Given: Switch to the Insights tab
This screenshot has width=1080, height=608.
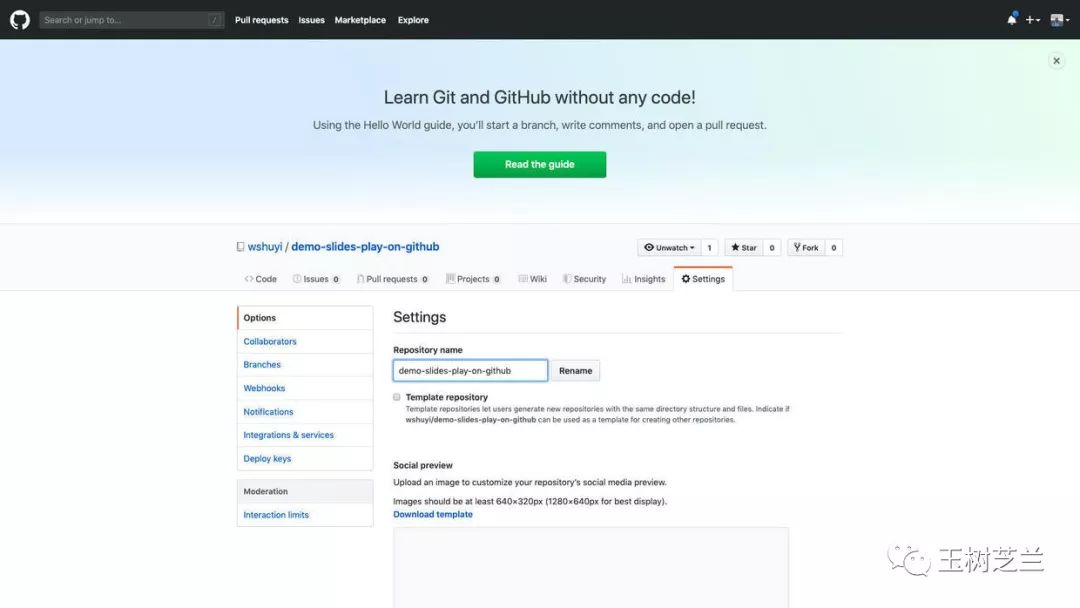Looking at the screenshot, I should [x=643, y=279].
